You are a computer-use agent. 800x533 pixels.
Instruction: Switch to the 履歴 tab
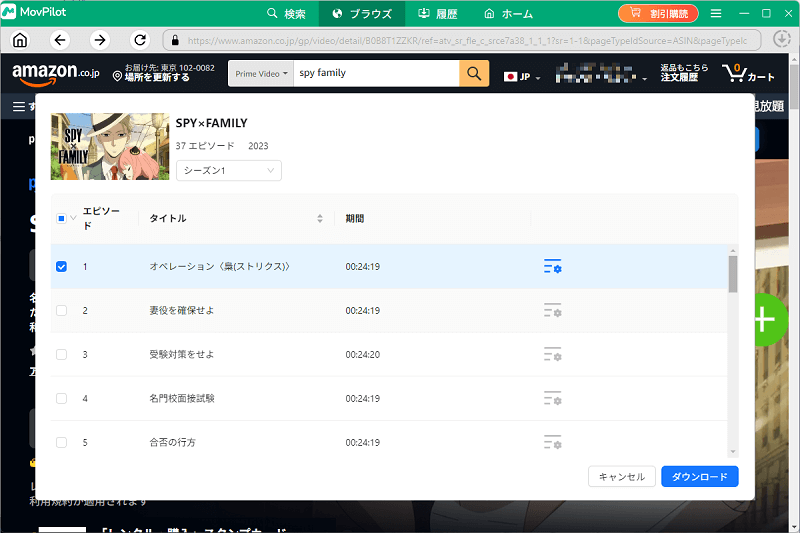coord(438,13)
